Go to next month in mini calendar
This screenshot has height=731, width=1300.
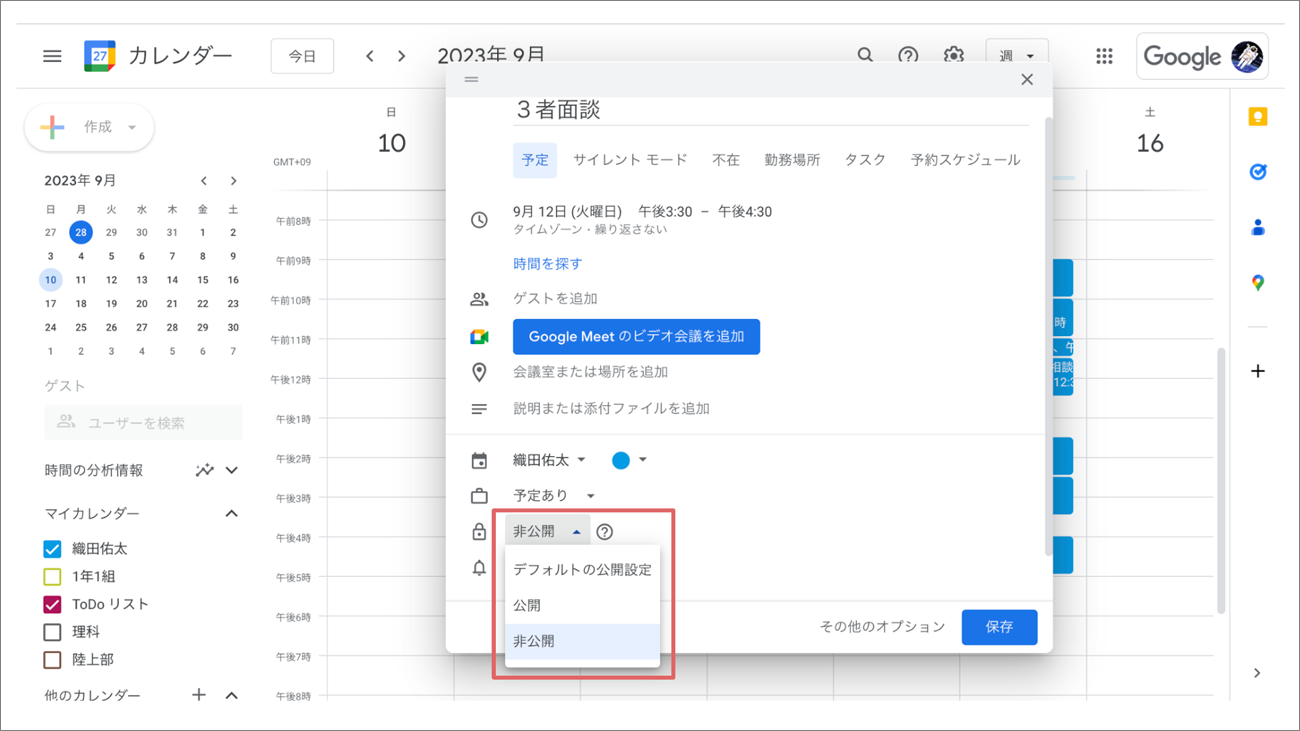(x=233, y=181)
